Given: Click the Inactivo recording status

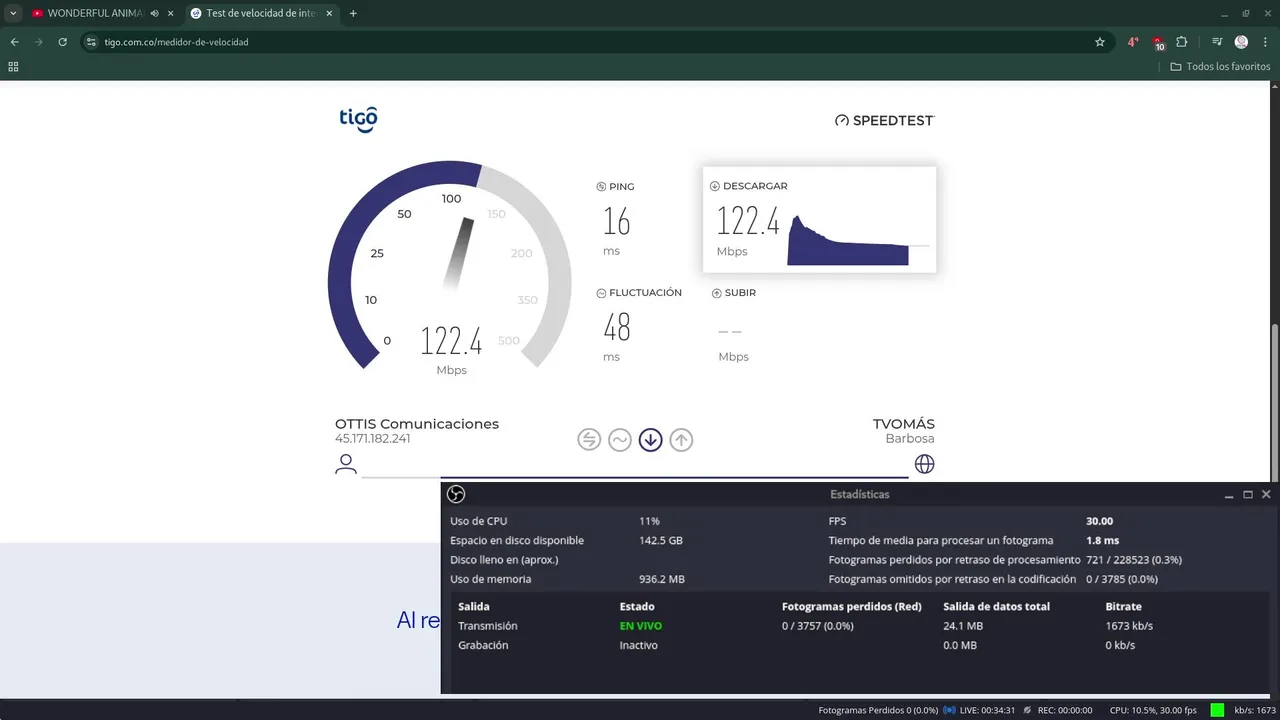Looking at the screenshot, I should tap(639, 645).
